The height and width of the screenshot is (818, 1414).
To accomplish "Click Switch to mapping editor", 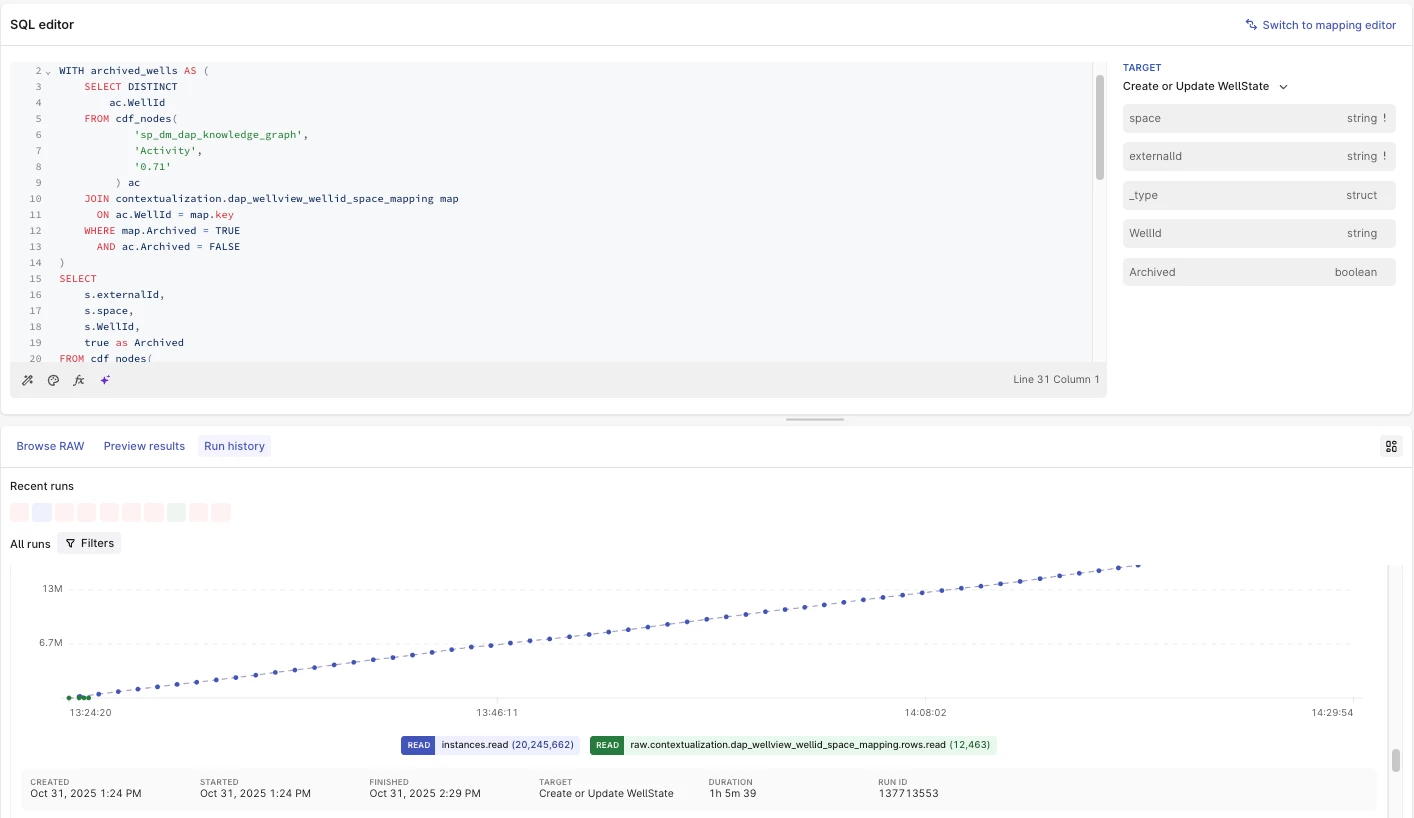I will [x=1320, y=25].
